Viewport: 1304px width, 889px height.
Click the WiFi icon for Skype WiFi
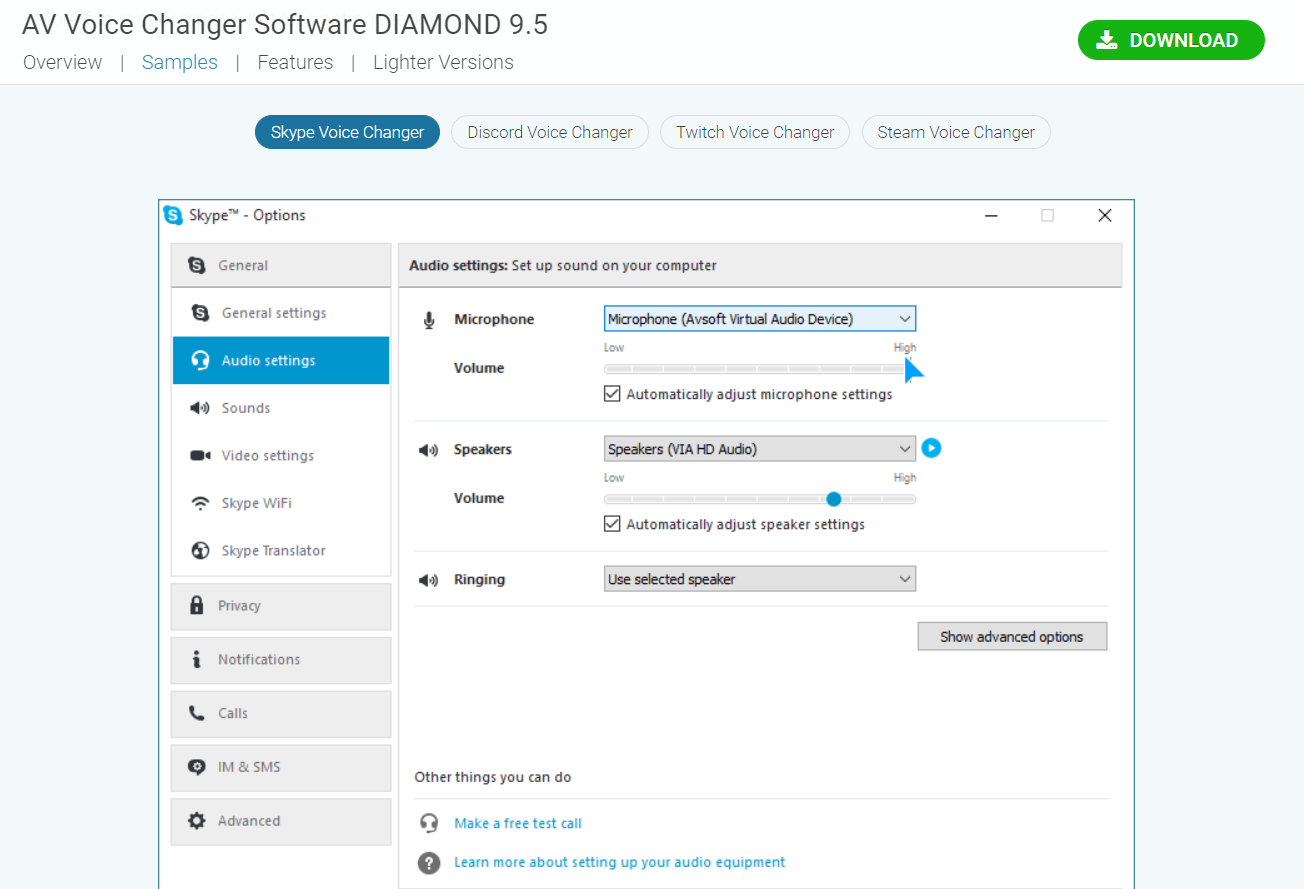click(x=200, y=503)
